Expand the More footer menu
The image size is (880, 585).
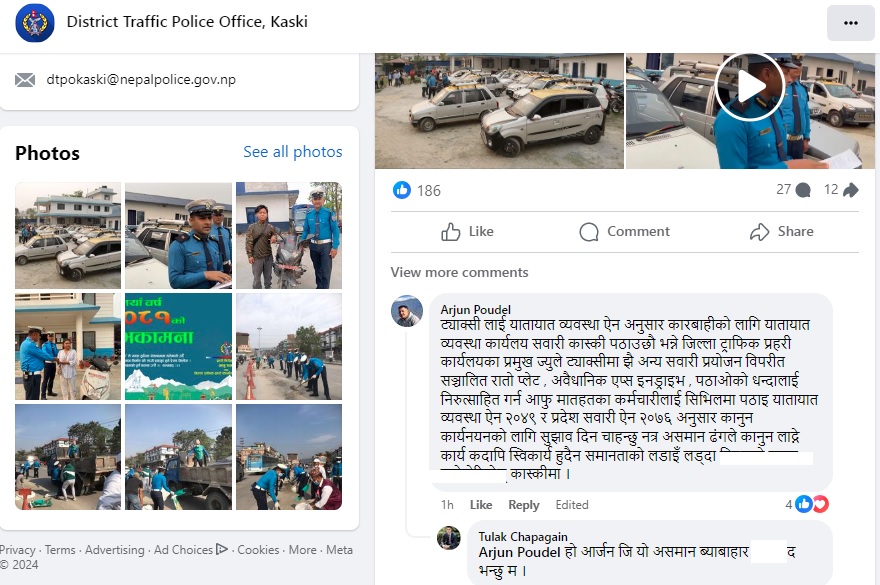tap(302, 550)
